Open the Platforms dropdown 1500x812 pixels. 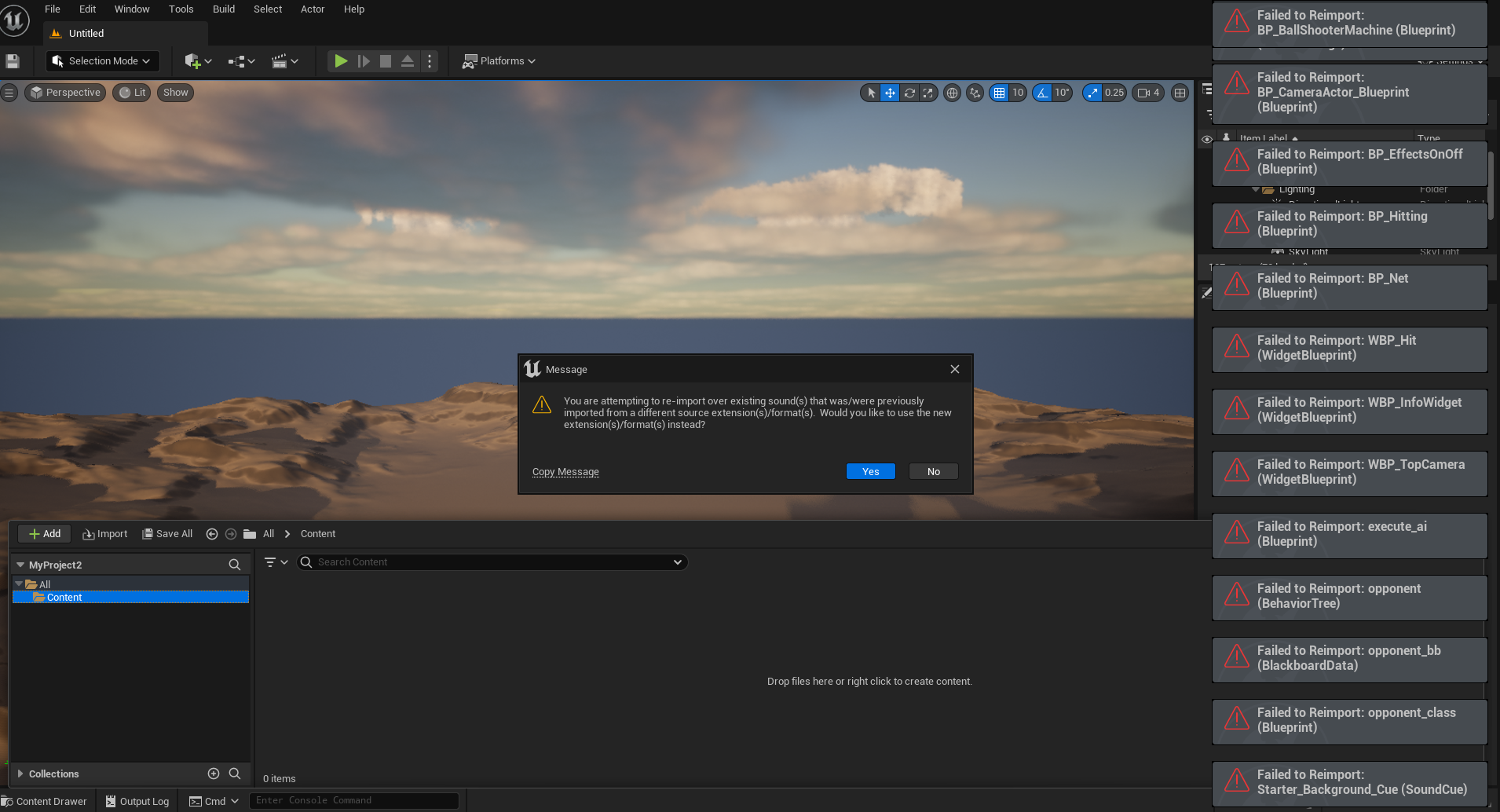coord(499,61)
